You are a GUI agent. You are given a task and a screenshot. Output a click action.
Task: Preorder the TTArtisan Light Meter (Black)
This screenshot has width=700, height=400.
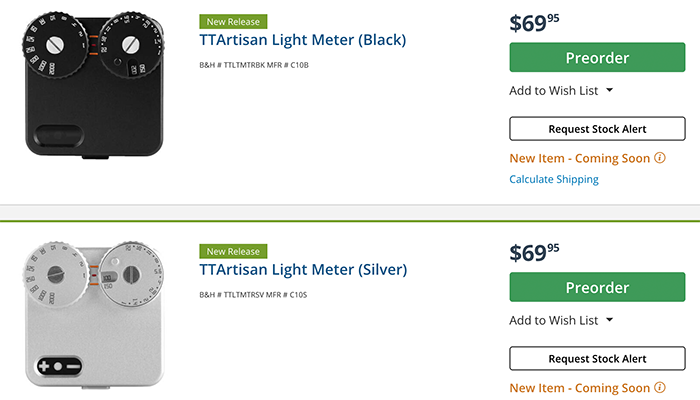click(x=597, y=58)
